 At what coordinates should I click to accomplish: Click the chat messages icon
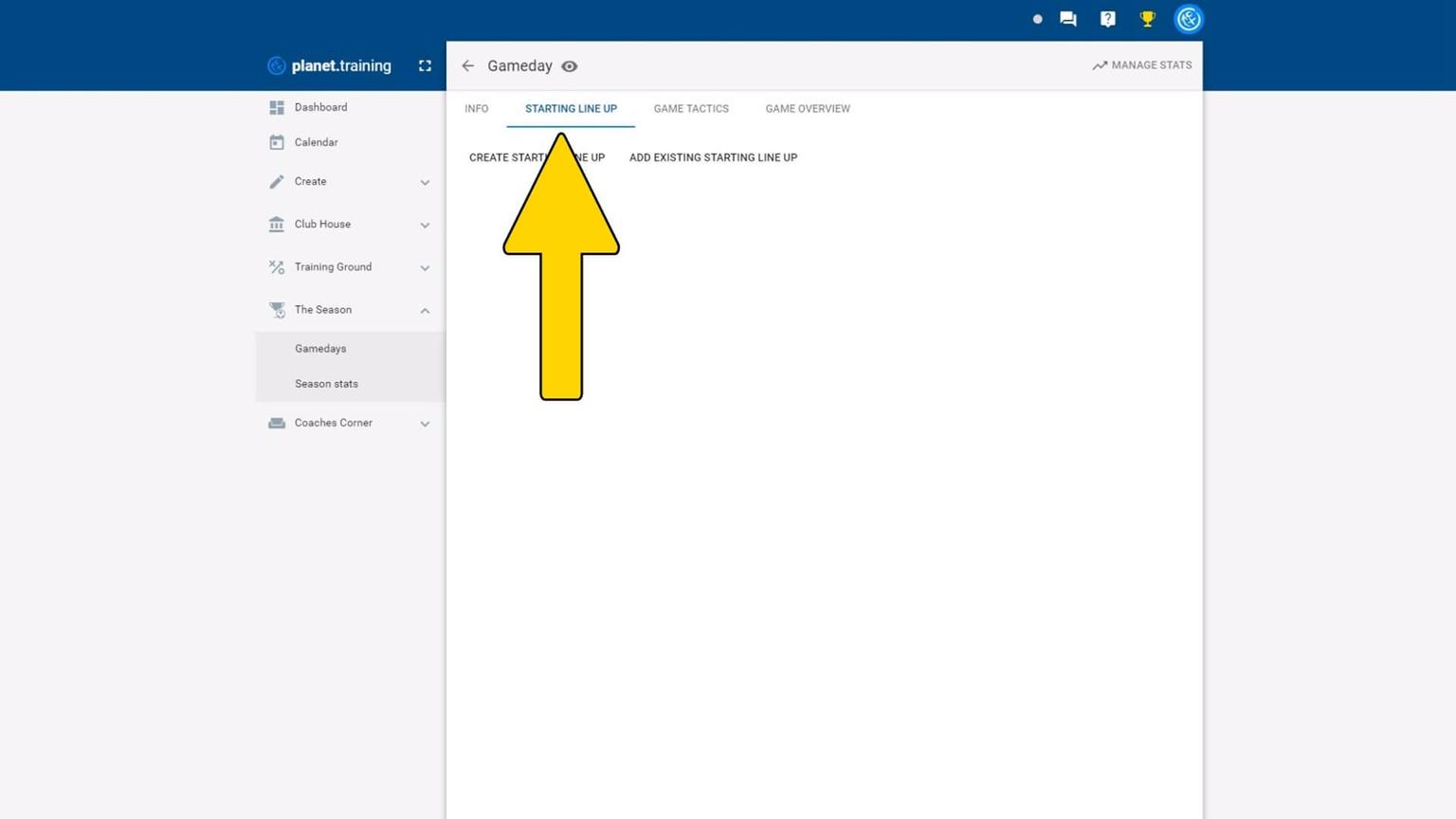pyautogui.click(x=1067, y=19)
